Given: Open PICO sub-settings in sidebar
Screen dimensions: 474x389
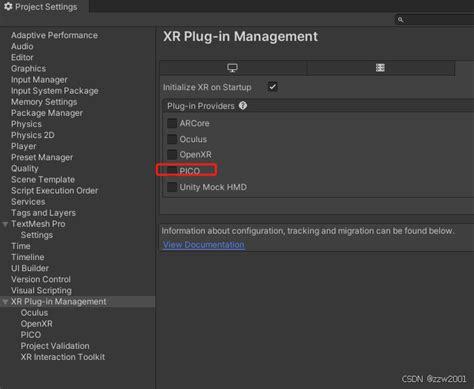Looking at the screenshot, I should click(x=31, y=335).
